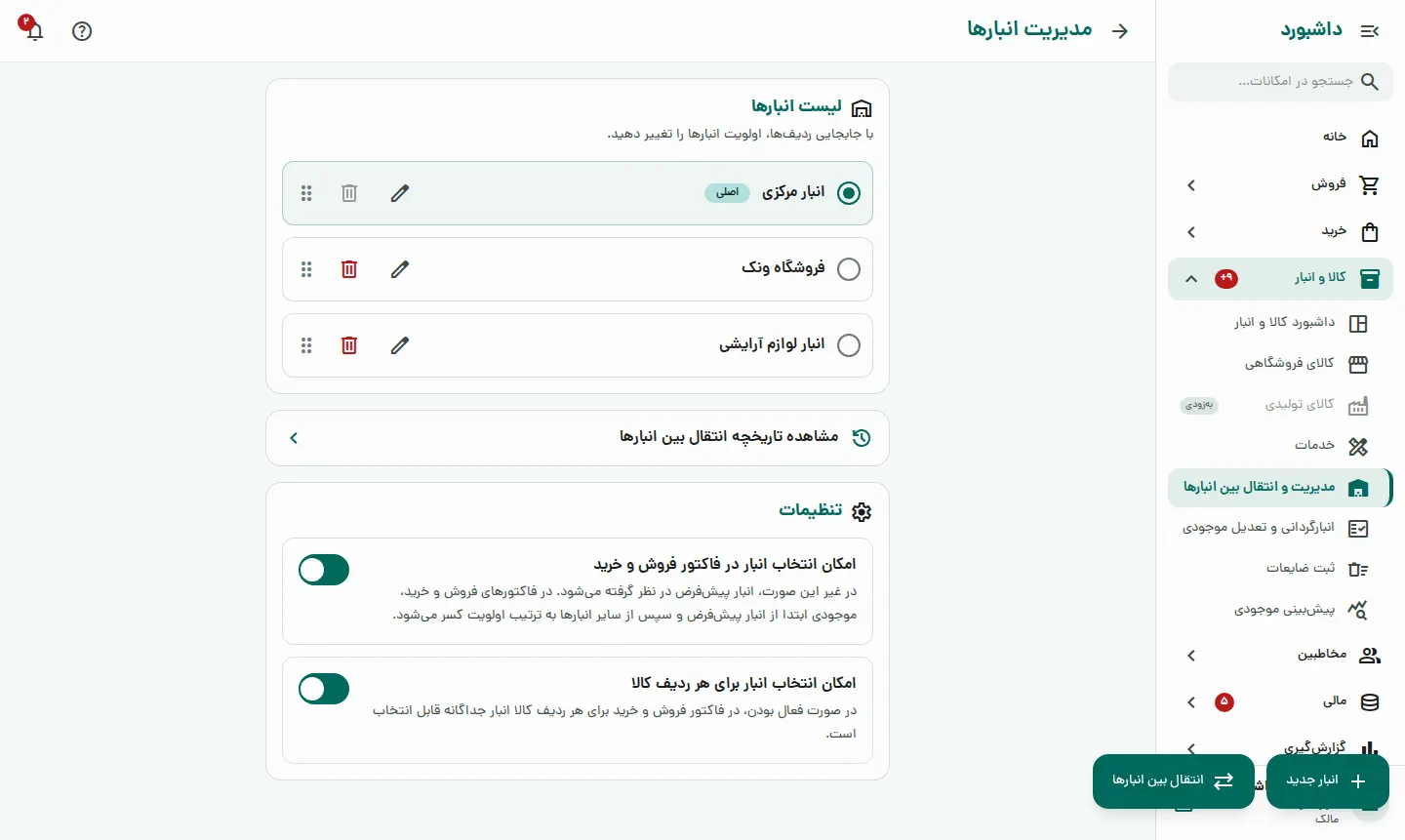Edit the انبار لوازم آرایشی pencil icon
Screen dimensions: 1405x840
tap(400, 345)
